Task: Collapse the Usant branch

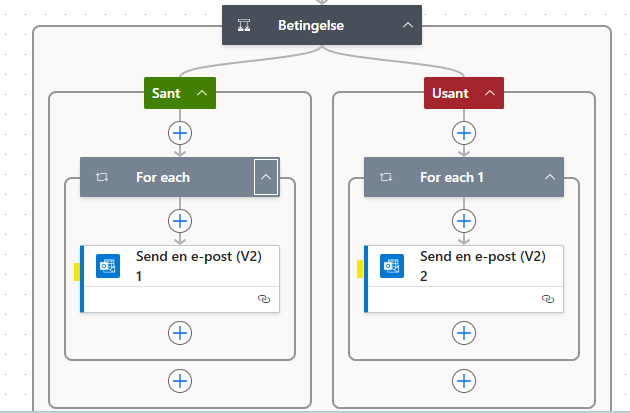Action: point(490,93)
